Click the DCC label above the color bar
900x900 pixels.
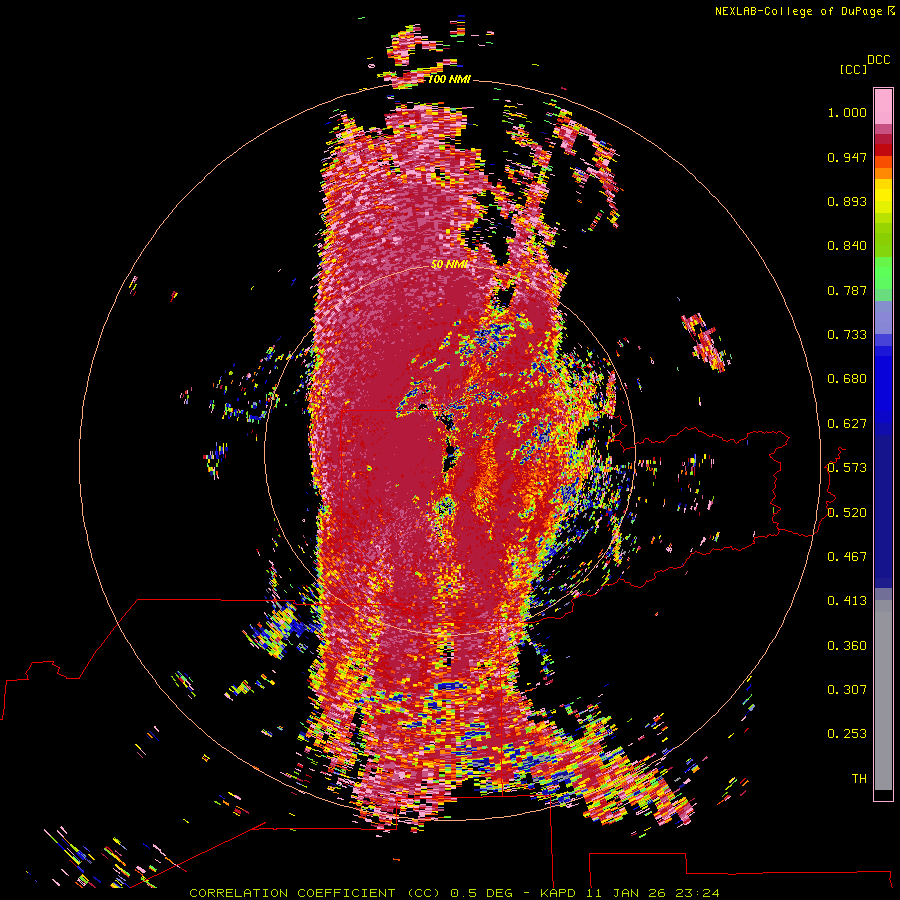[879, 60]
